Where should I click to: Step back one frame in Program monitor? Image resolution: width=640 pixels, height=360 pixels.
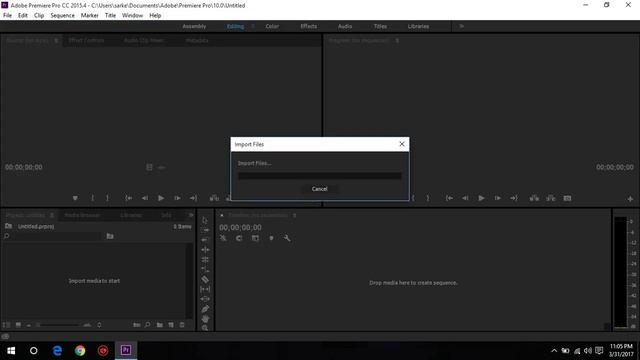pyautogui.click(x=465, y=198)
